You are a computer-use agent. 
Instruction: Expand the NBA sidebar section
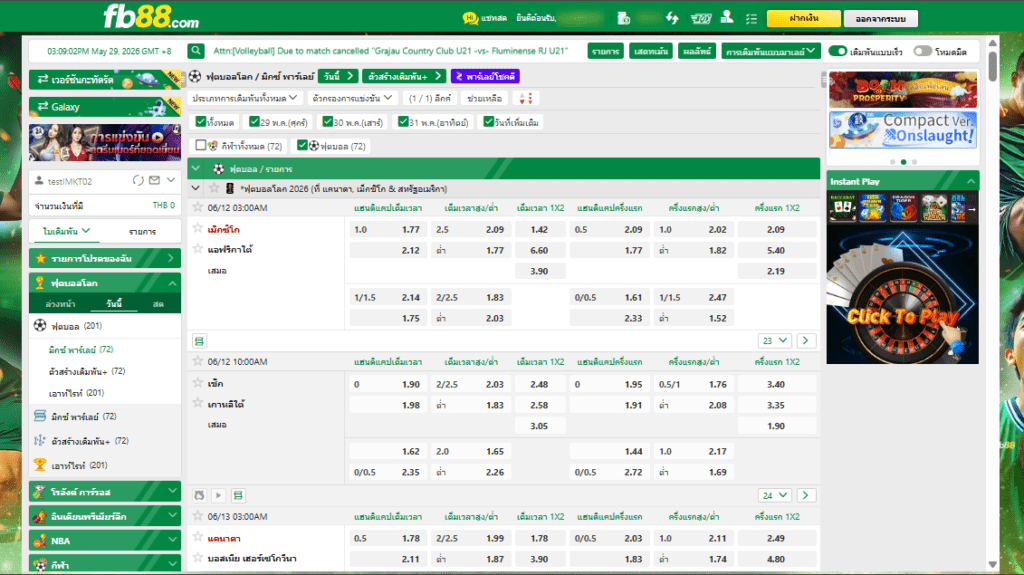(x=105, y=540)
